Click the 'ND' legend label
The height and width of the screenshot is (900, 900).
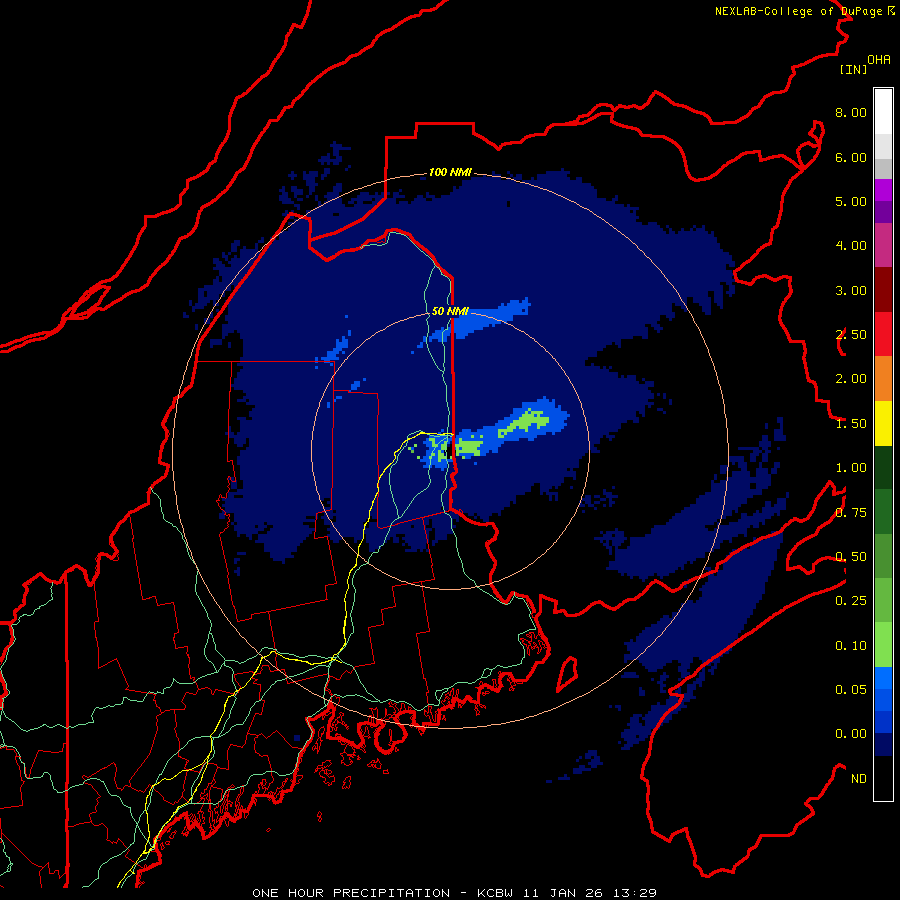click(x=859, y=779)
